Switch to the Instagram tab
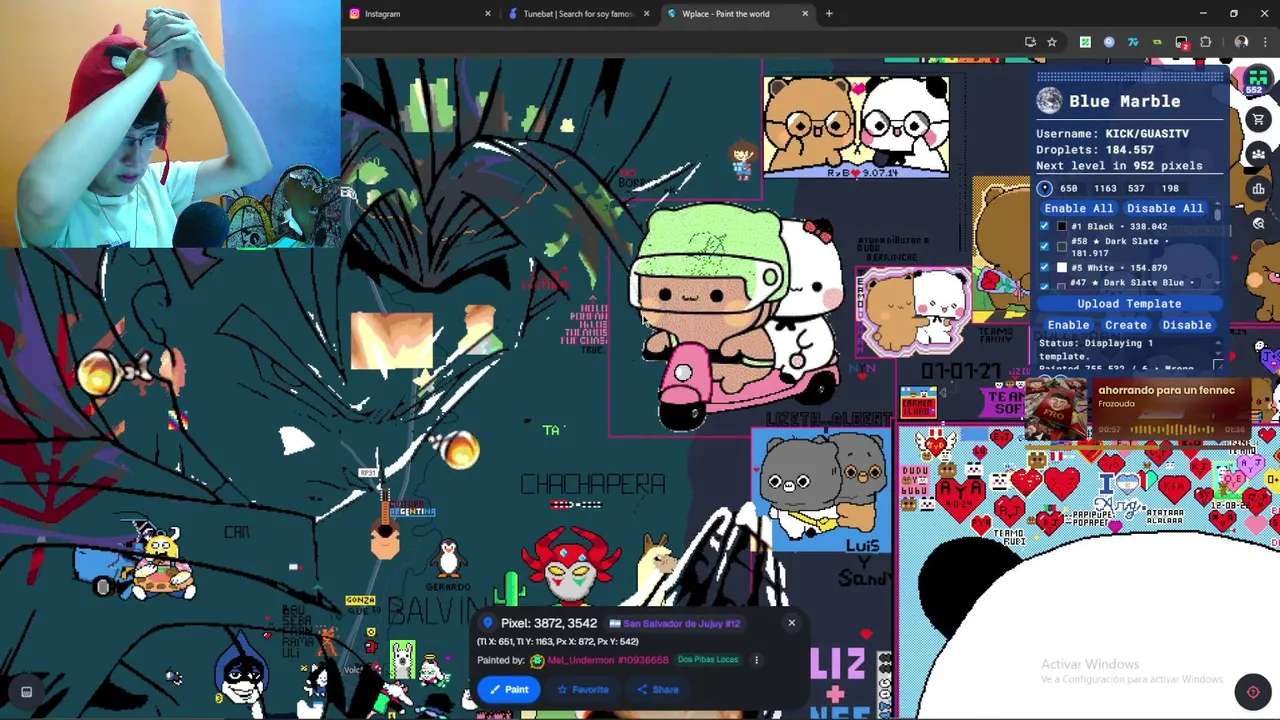This screenshot has width=1280, height=720. 420,14
